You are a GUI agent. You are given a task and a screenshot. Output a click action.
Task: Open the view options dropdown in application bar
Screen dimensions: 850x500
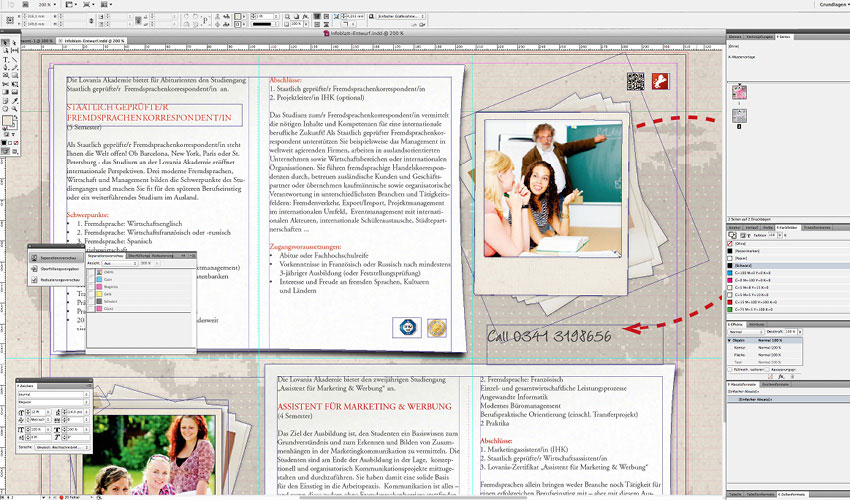pyautogui.click(x=71, y=4)
